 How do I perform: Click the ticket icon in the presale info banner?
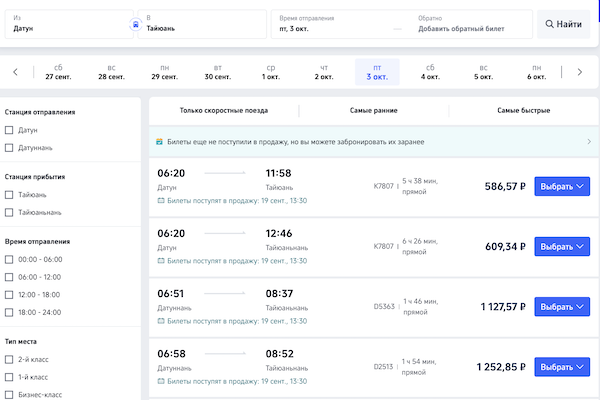[160, 142]
